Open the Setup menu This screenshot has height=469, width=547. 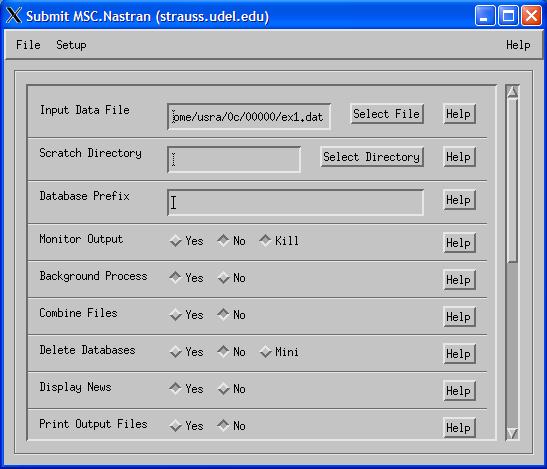coord(71,45)
